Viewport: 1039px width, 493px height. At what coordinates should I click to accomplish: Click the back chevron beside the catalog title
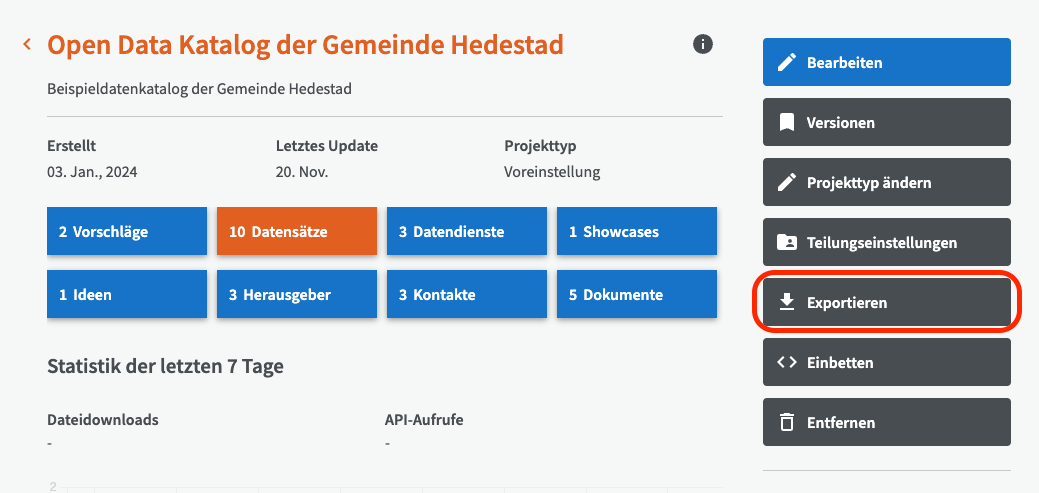pos(27,44)
